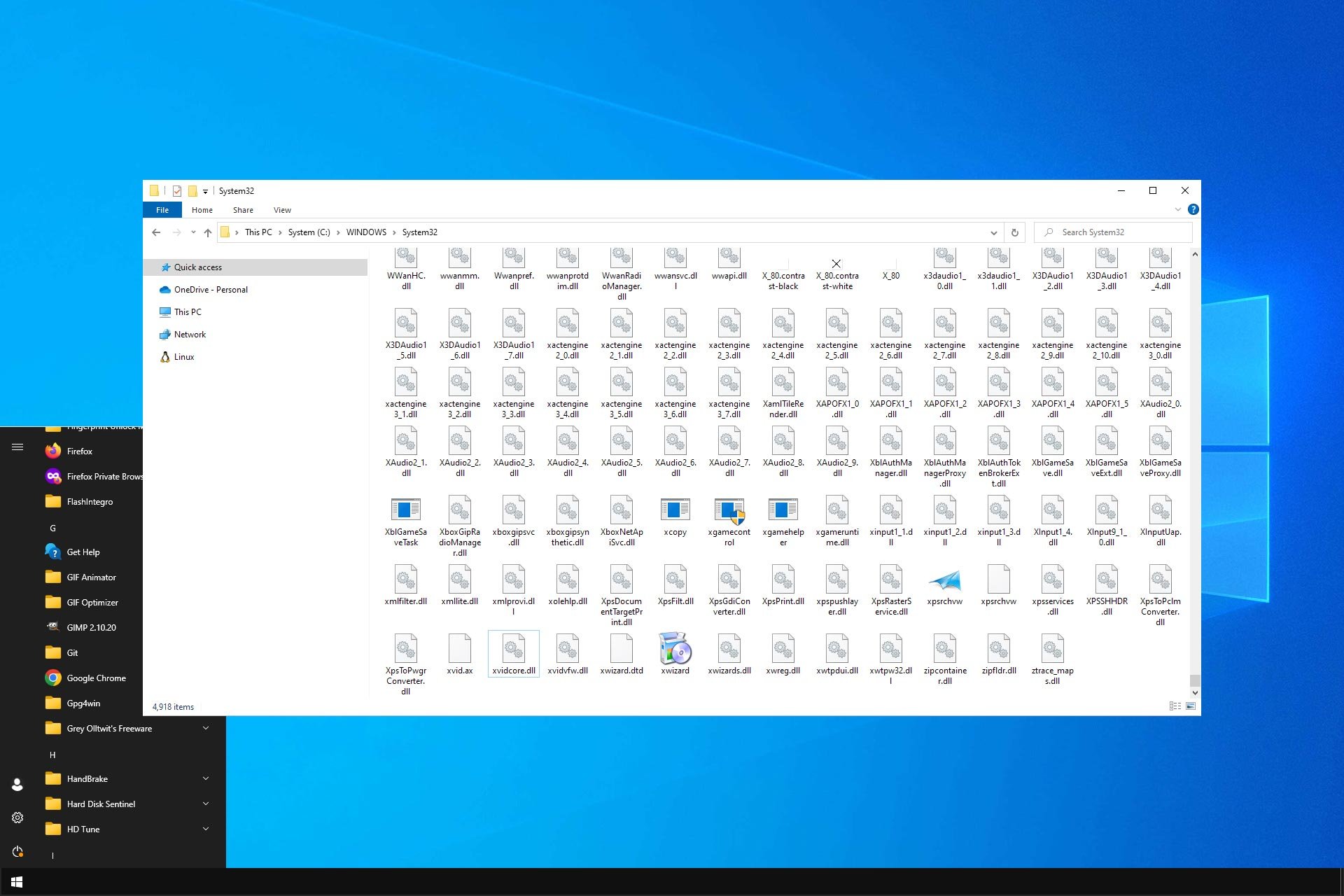Open Explorer Help question mark icon

click(1193, 209)
